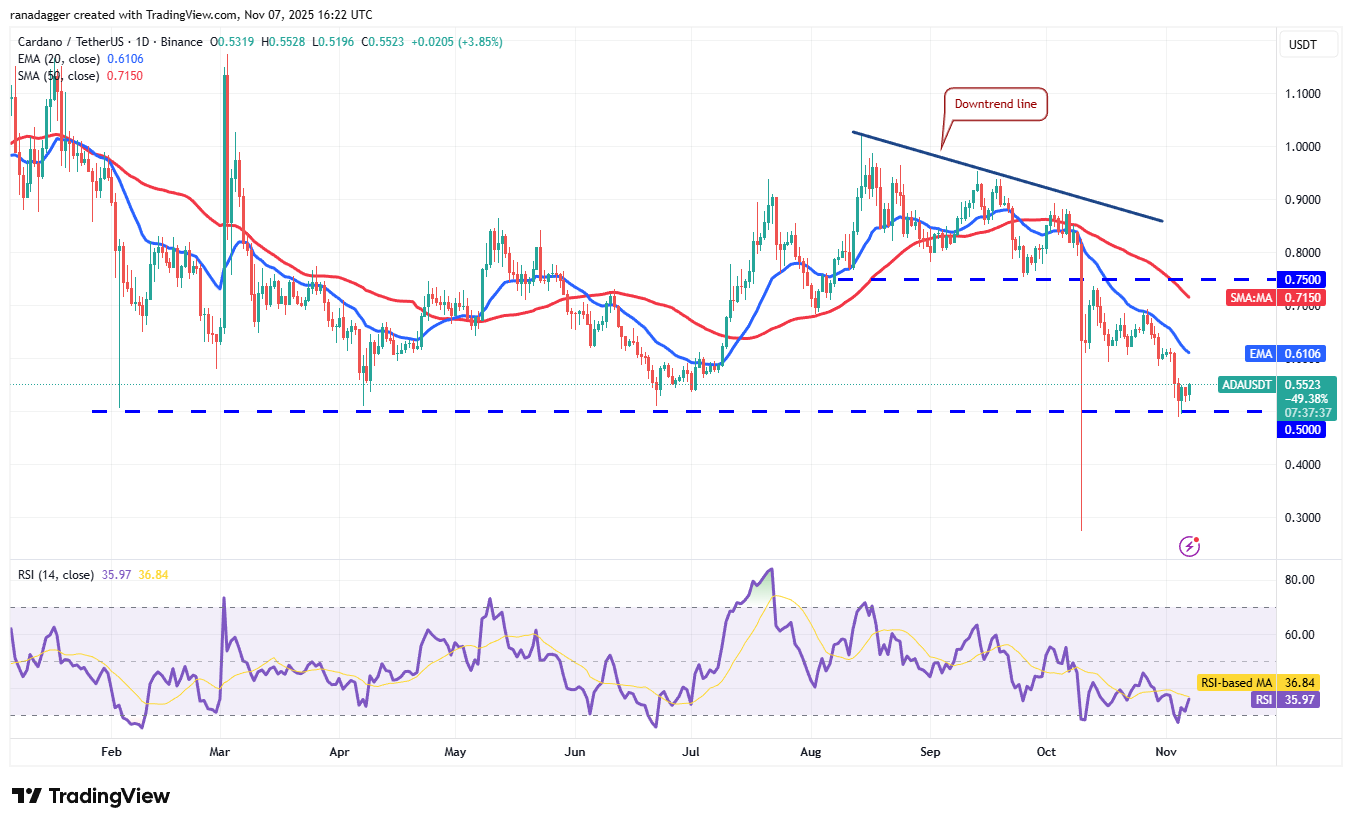
Task: Click the RSI (14, close) indicator label
Action: tap(55, 572)
